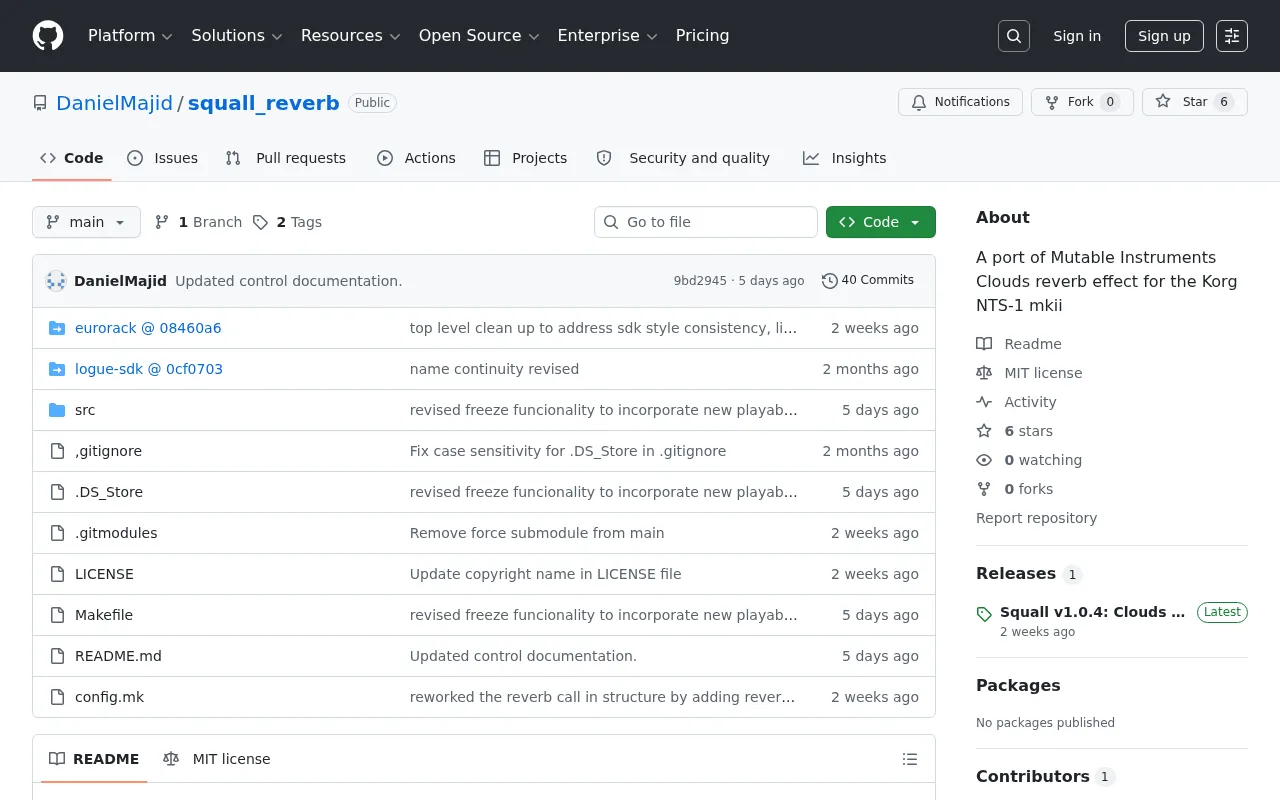Screen dimensions: 1280x800
Task: Open the GitHub home logo
Action: (48, 36)
